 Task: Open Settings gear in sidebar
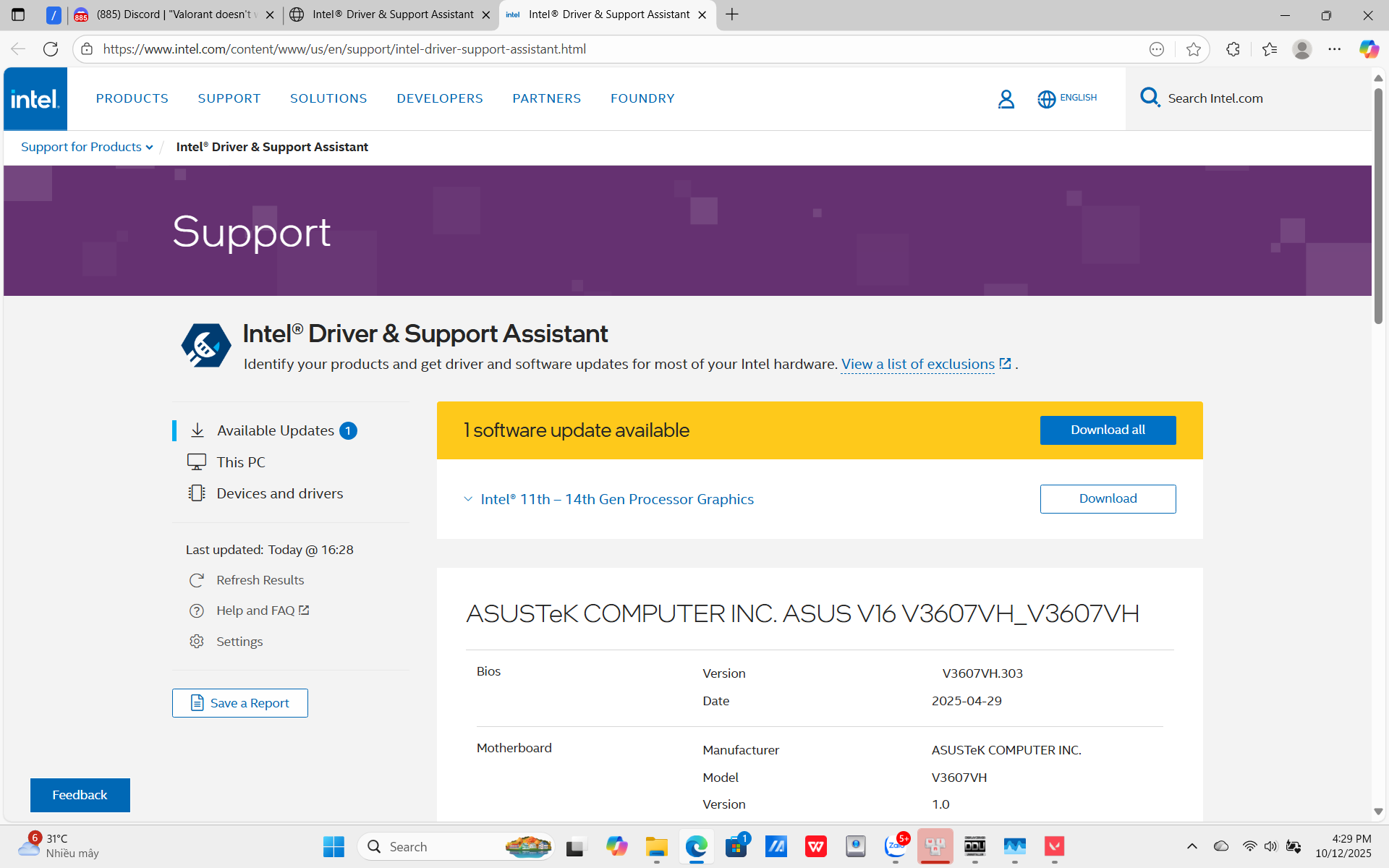[196, 642]
